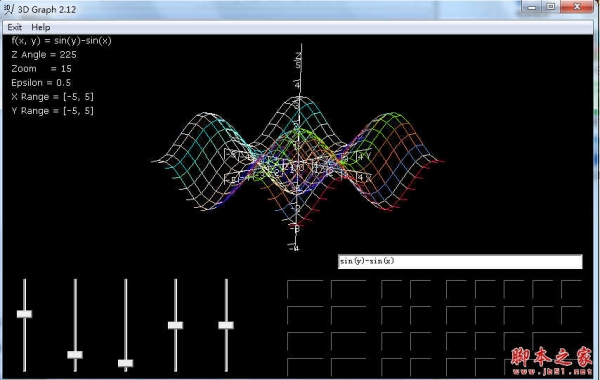
Task: Click the third slider handle from the left
Action: point(126,363)
